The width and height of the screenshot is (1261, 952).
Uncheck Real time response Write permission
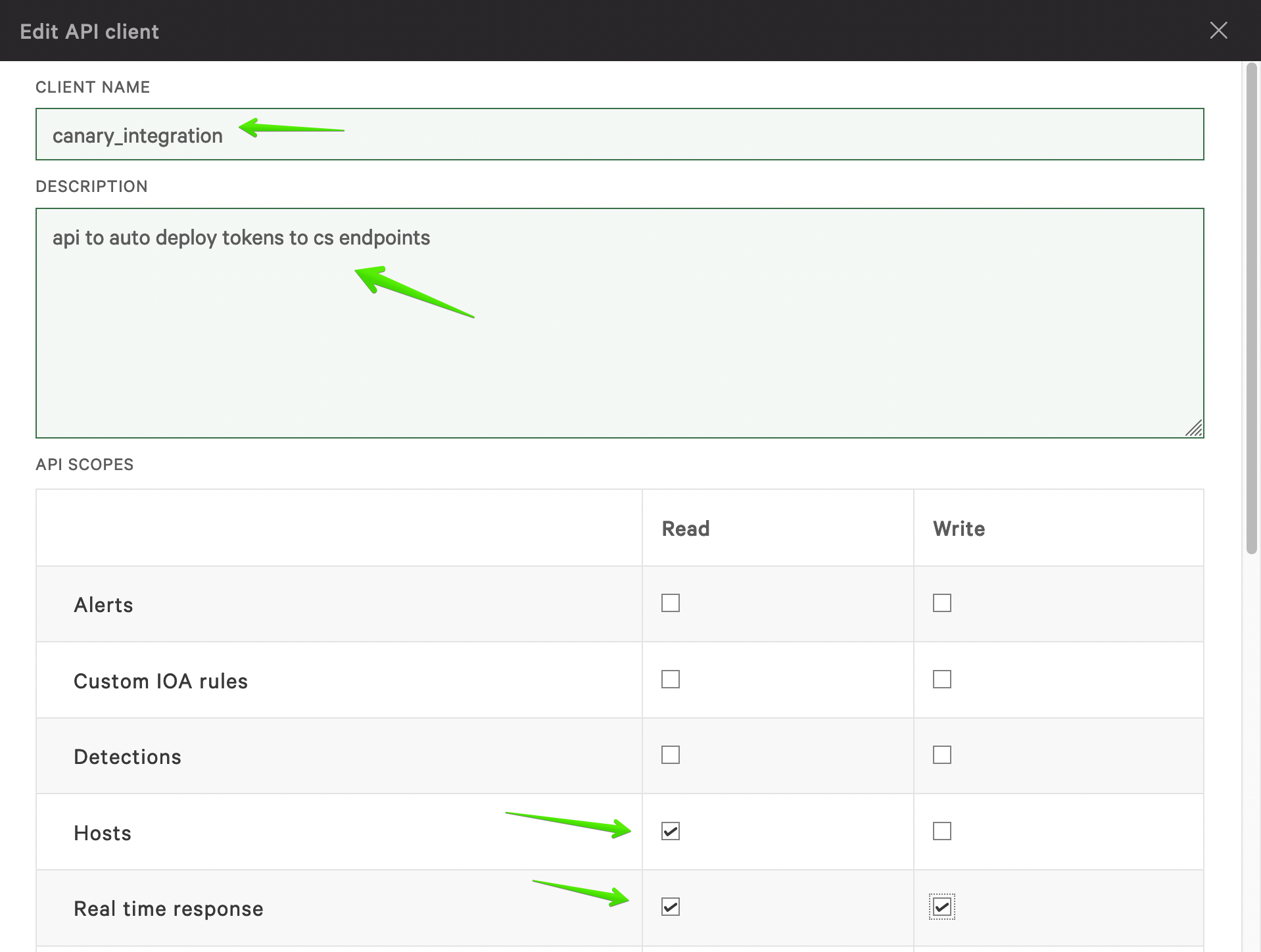[942, 908]
